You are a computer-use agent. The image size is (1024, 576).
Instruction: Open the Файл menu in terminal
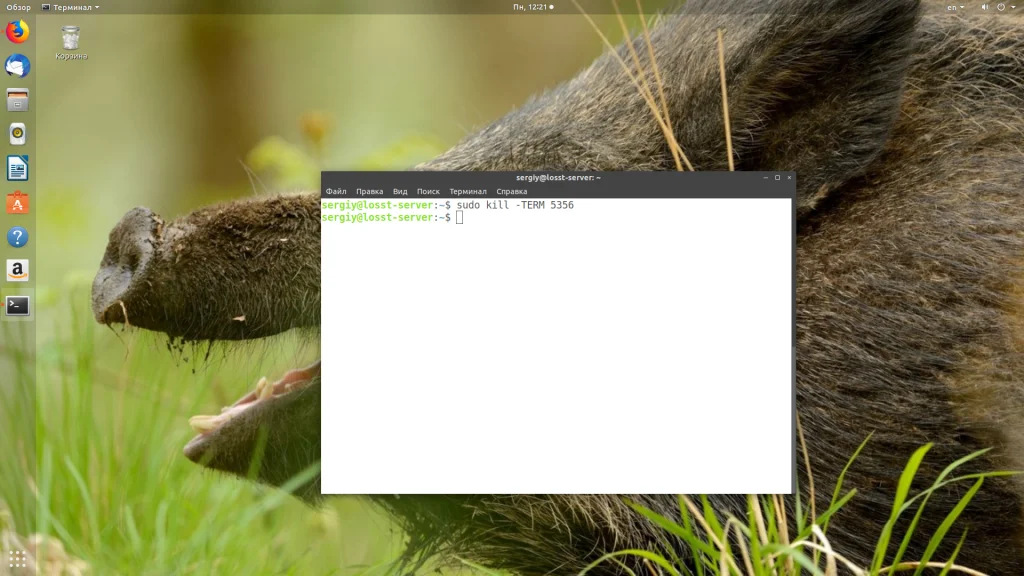click(x=336, y=191)
